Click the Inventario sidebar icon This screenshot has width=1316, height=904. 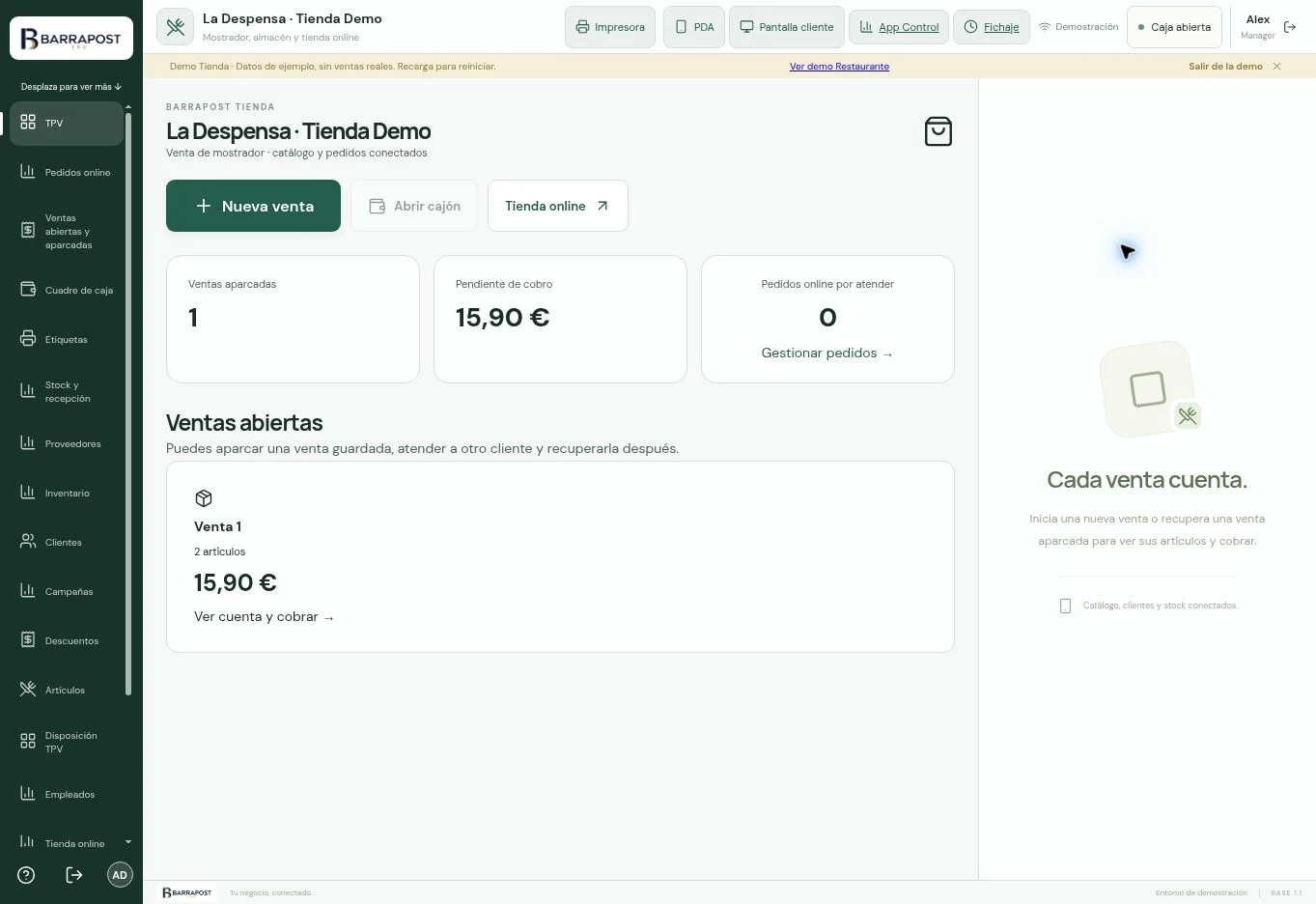pyautogui.click(x=28, y=493)
